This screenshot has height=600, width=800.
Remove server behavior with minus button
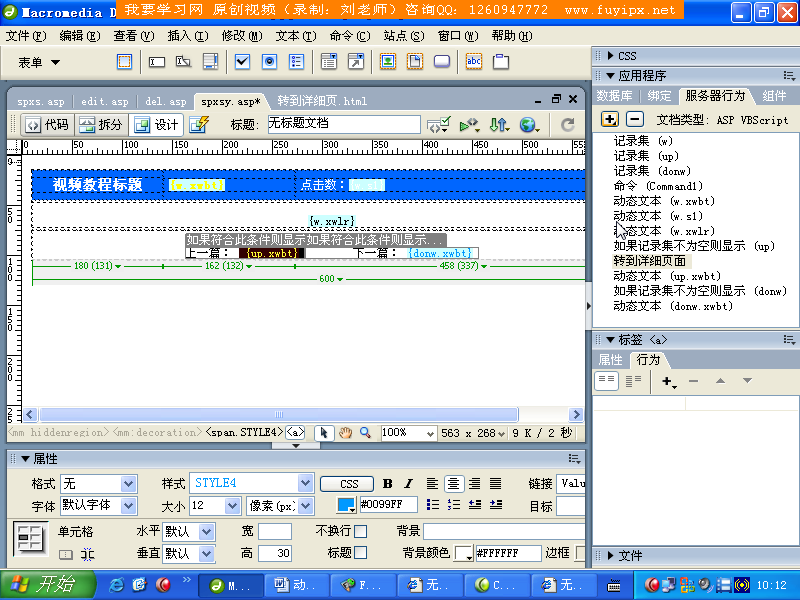[x=635, y=119]
